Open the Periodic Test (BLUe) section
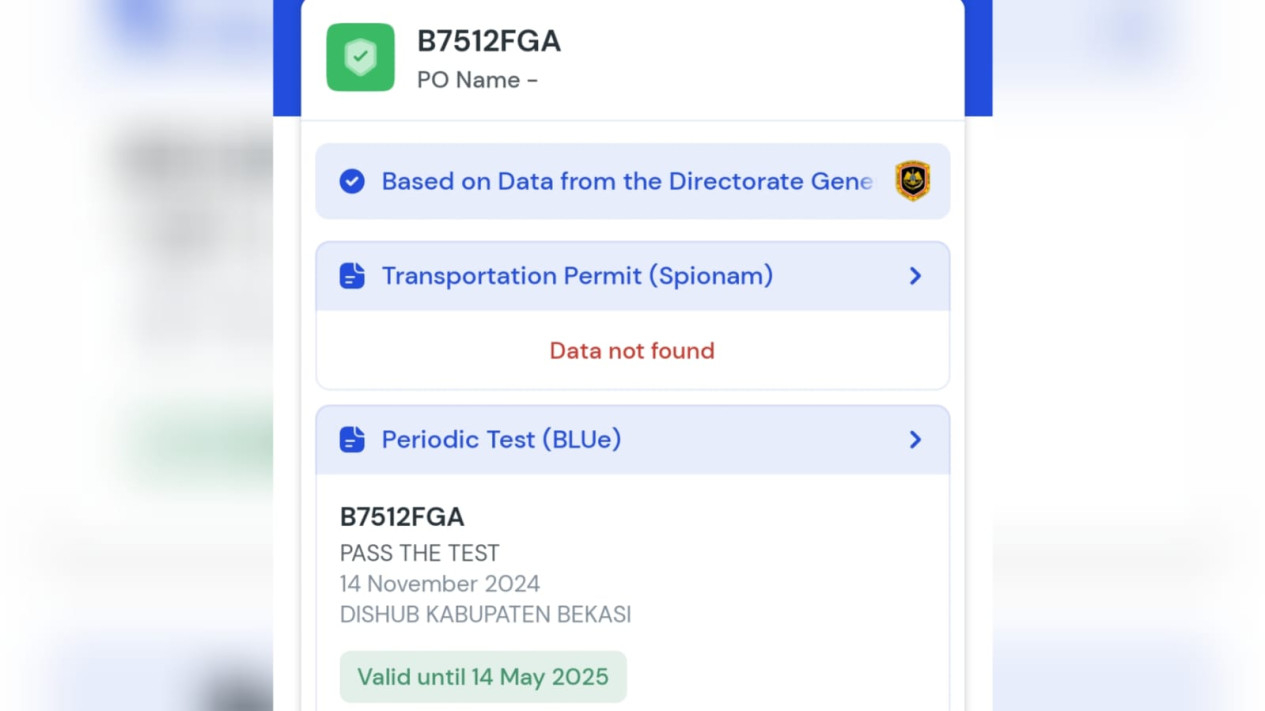Image resolution: width=1265 pixels, height=711 pixels. pyautogui.click(x=632, y=440)
